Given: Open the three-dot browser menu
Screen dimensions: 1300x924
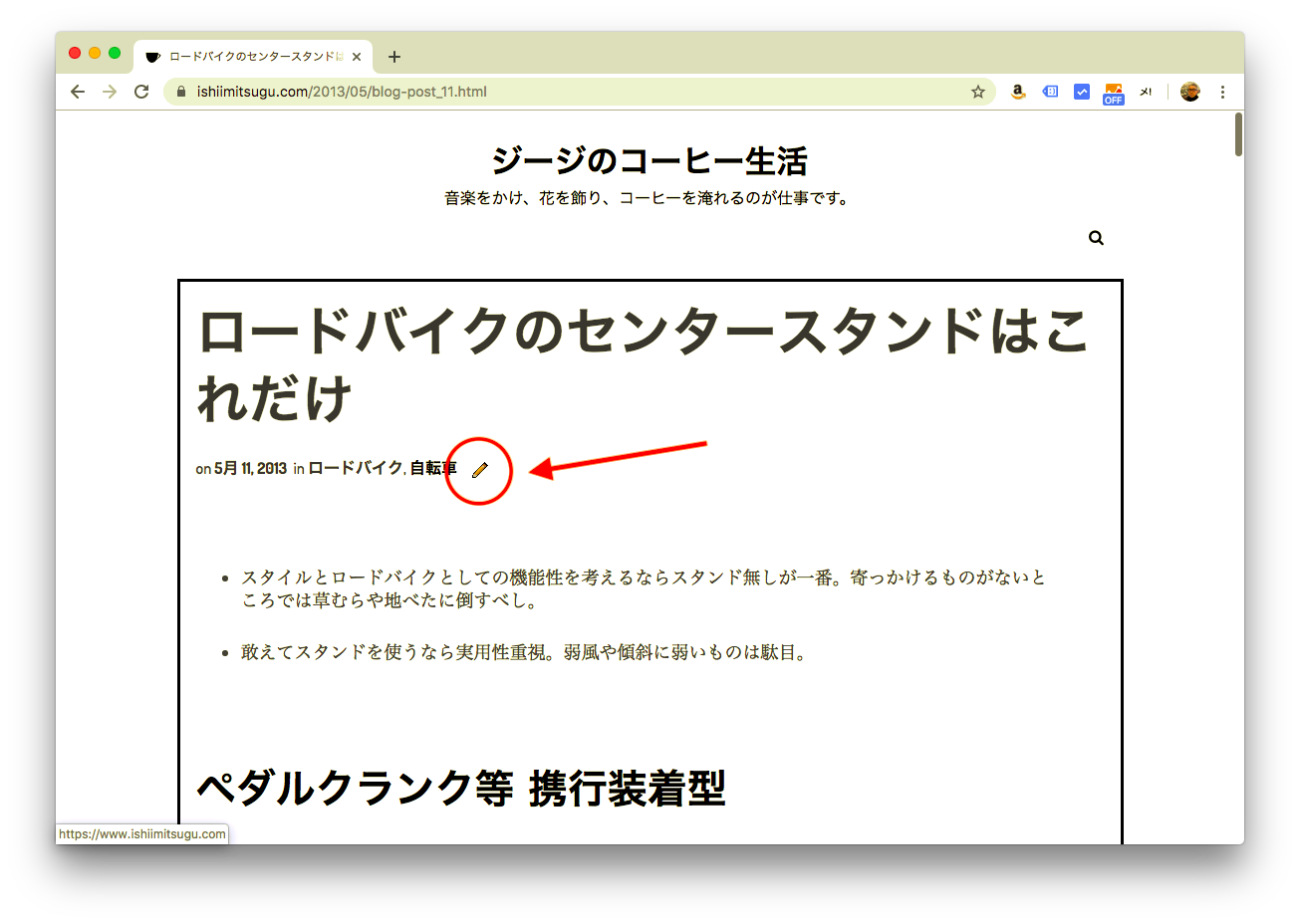Looking at the screenshot, I should pos(1222,91).
